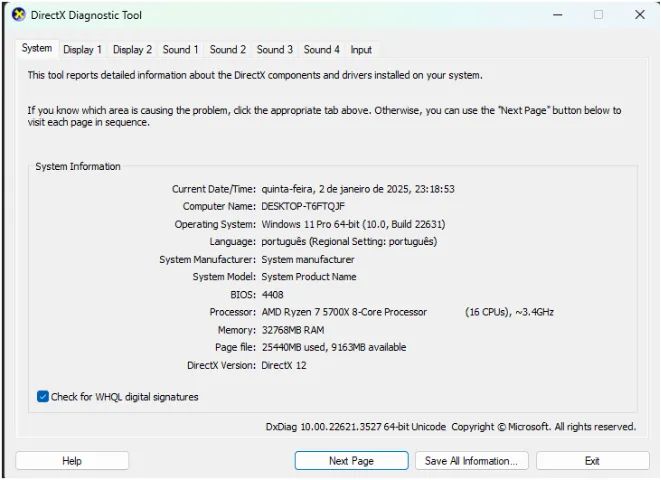The width and height of the screenshot is (661, 480).
Task: Click Save All Information button
Action: pyautogui.click(x=470, y=461)
